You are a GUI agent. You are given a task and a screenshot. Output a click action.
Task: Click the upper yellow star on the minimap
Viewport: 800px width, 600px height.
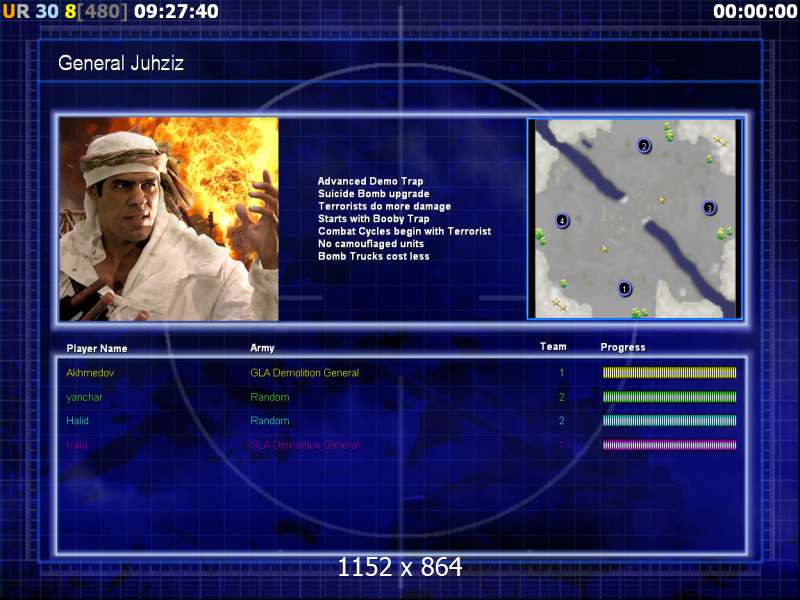point(661,201)
